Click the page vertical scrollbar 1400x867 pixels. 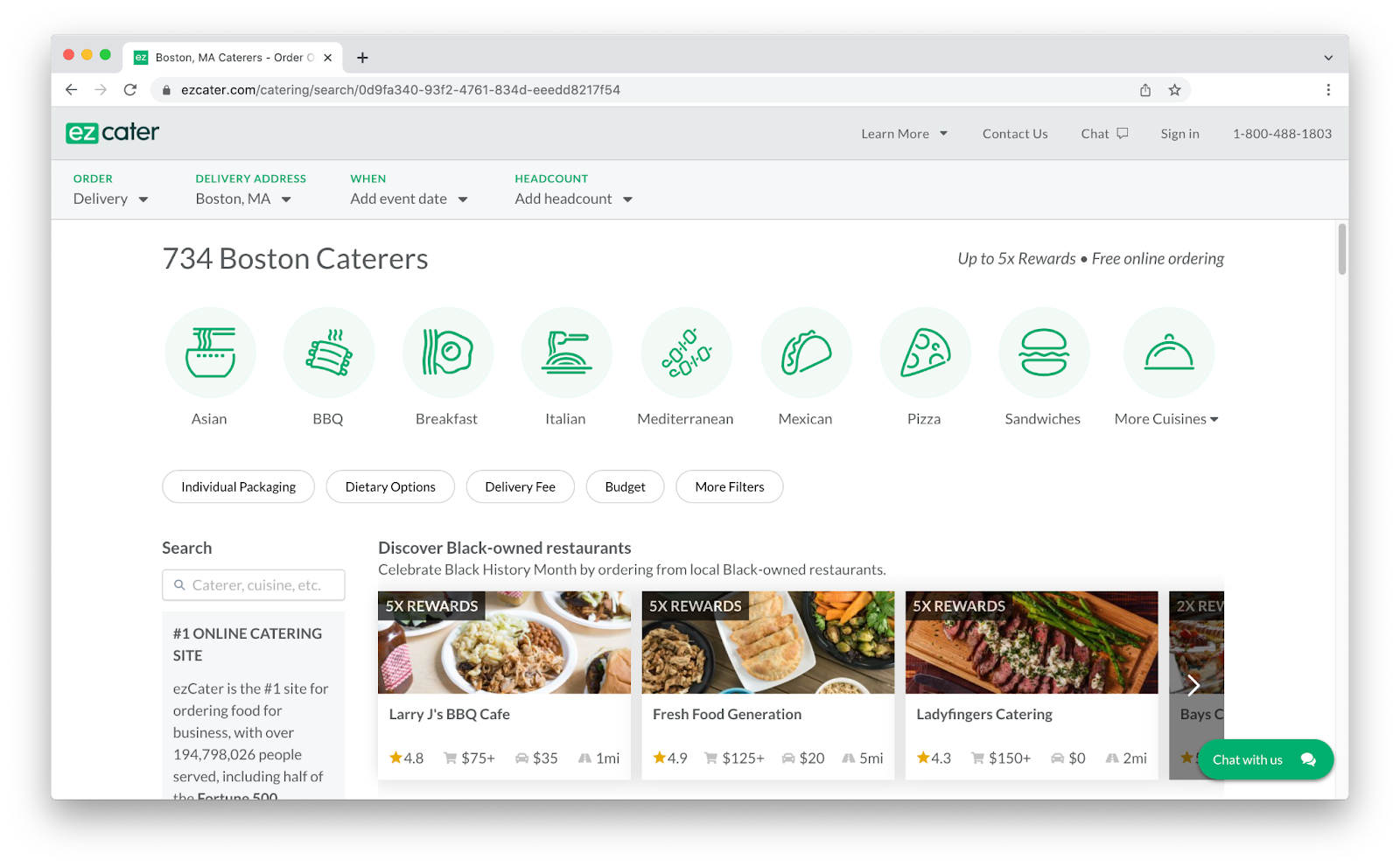pyautogui.click(x=1341, y=249)
